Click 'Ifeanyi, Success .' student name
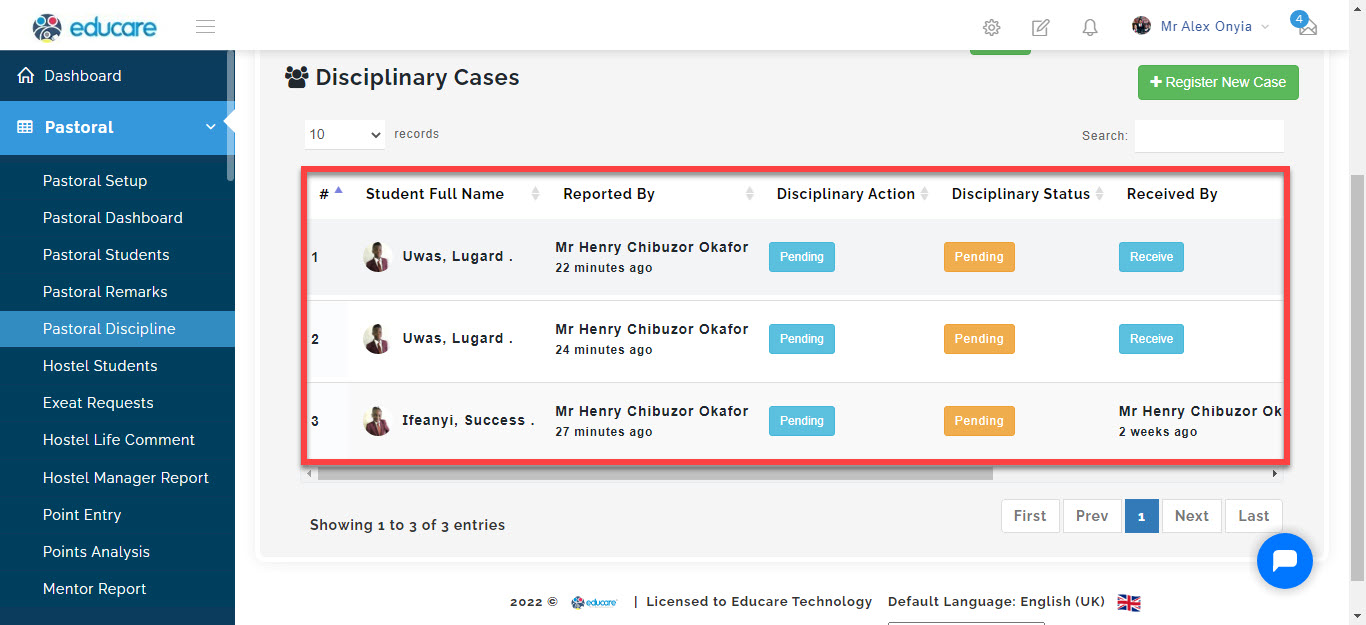Image resolution: width=1366 pixels, height=625 pixels. (x=468, y=421)
